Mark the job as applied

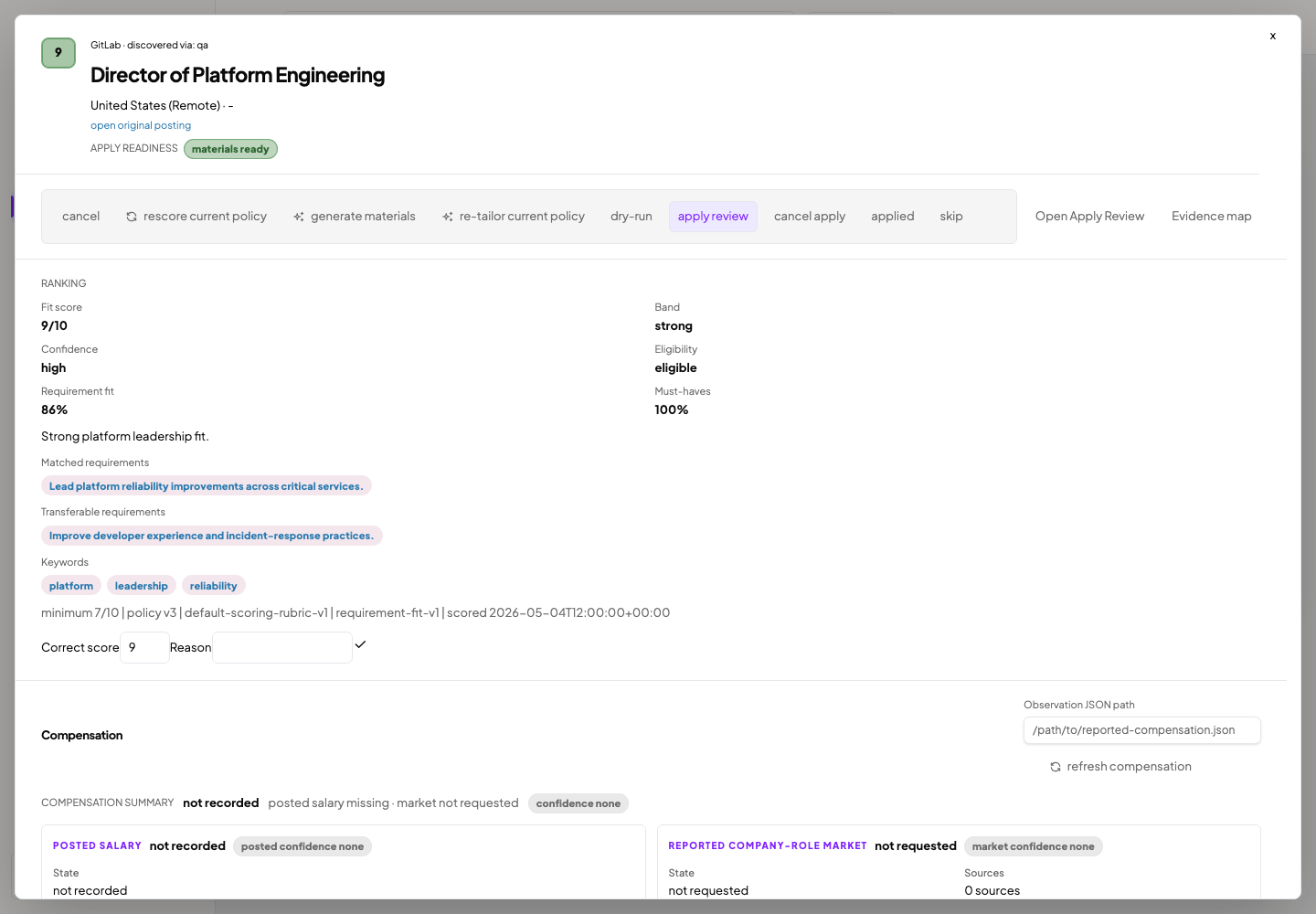(893, 217)
